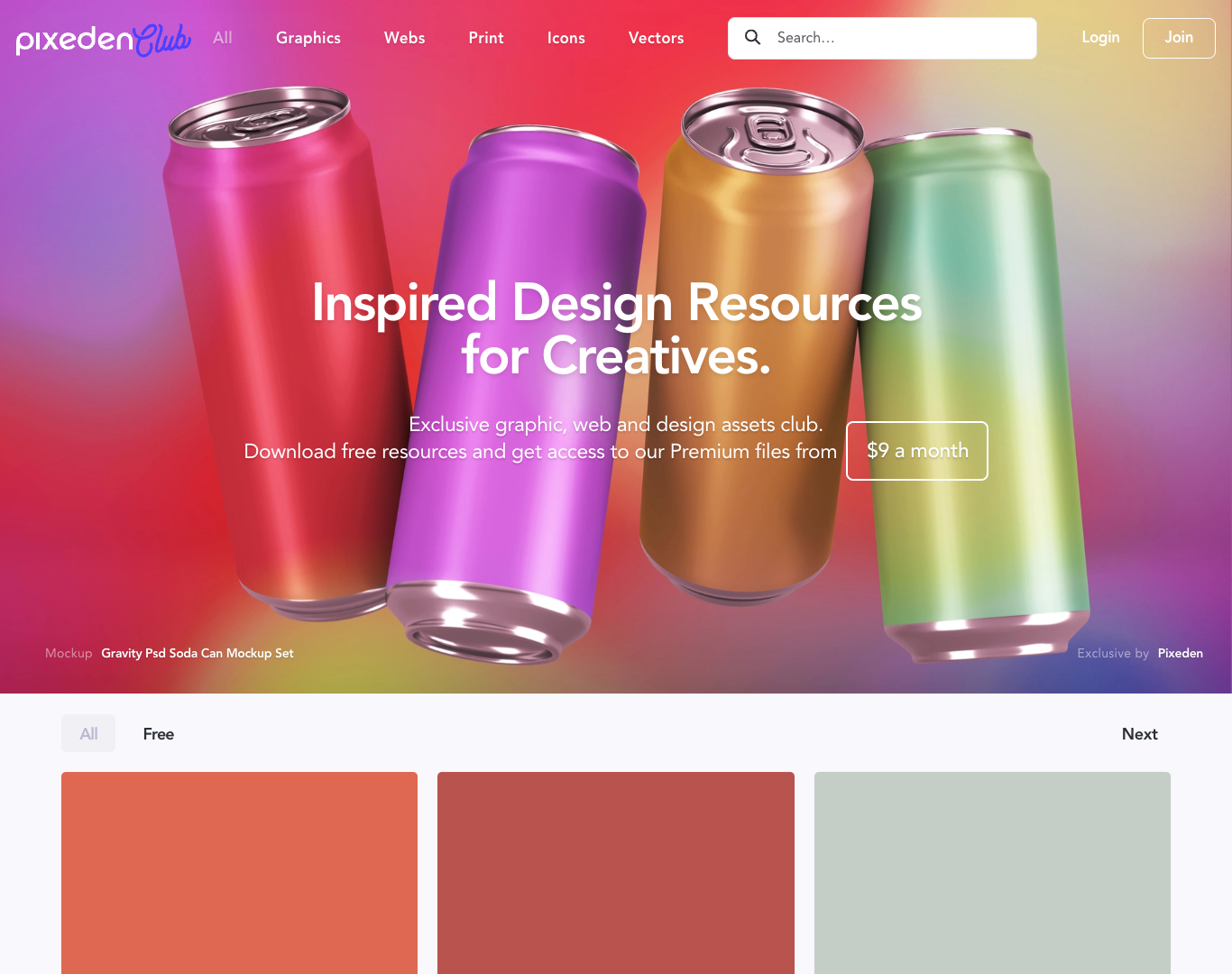Browse the Icons category
The image size is (1232, 974).
566,38
